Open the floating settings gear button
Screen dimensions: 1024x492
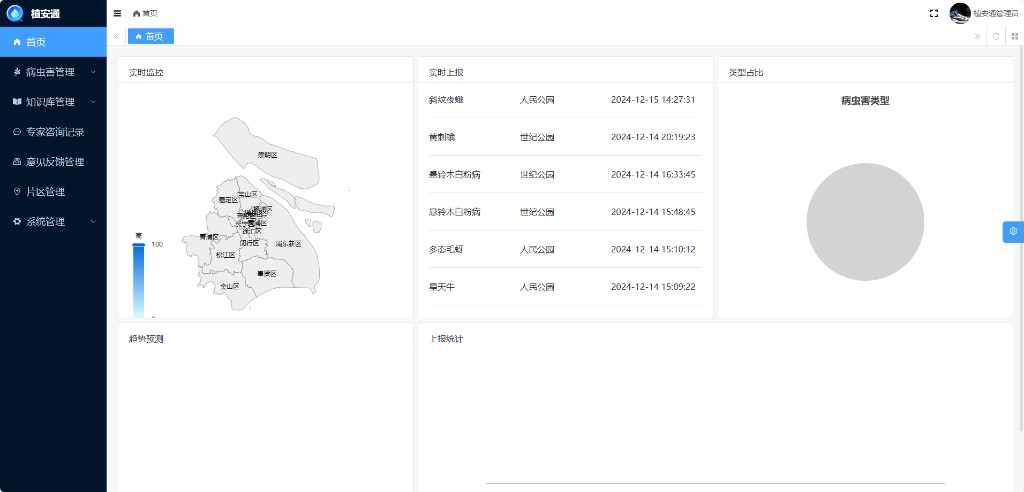1013,231
